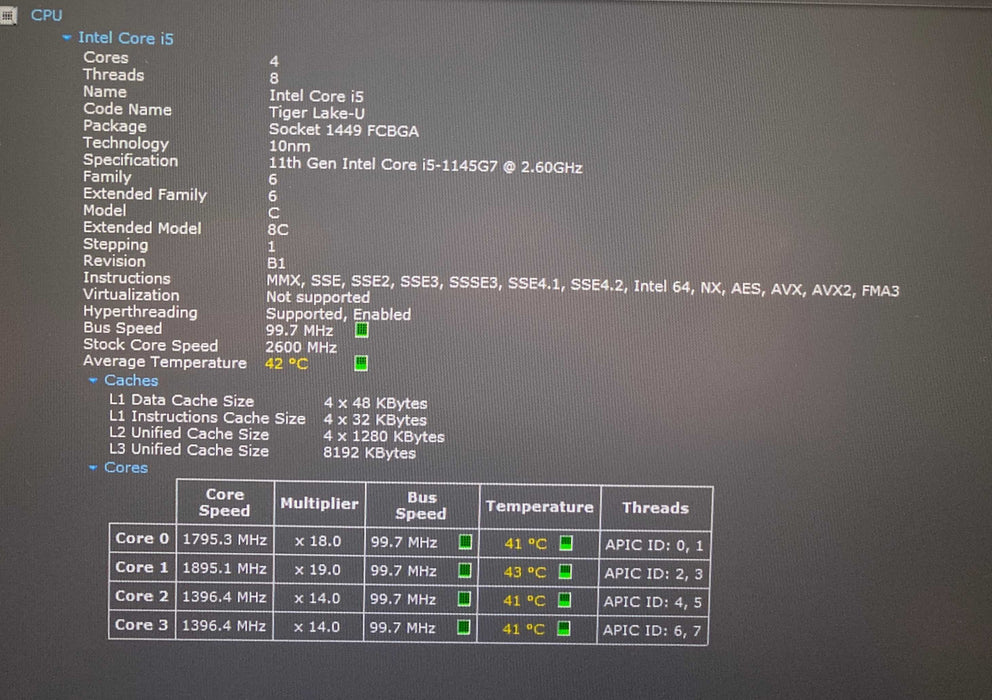The image size is (992, 700).
Task: Click the 2600 MHz stock core speed value
Action: [301, 347]
